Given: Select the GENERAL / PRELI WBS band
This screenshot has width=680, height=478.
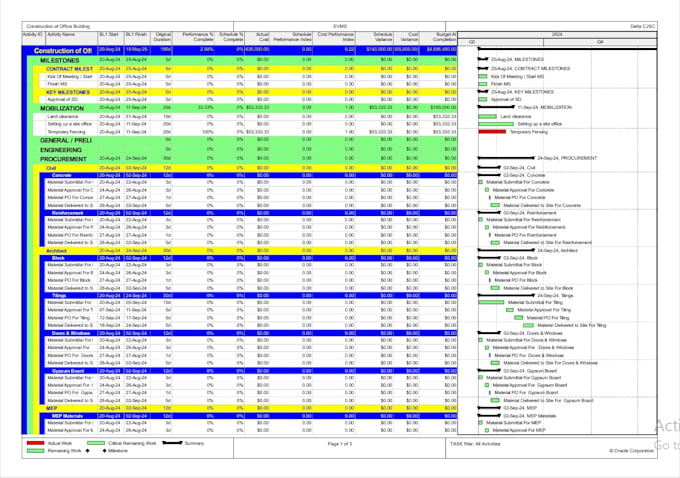Looking at the screenshot, I should (x=242, y=140).
